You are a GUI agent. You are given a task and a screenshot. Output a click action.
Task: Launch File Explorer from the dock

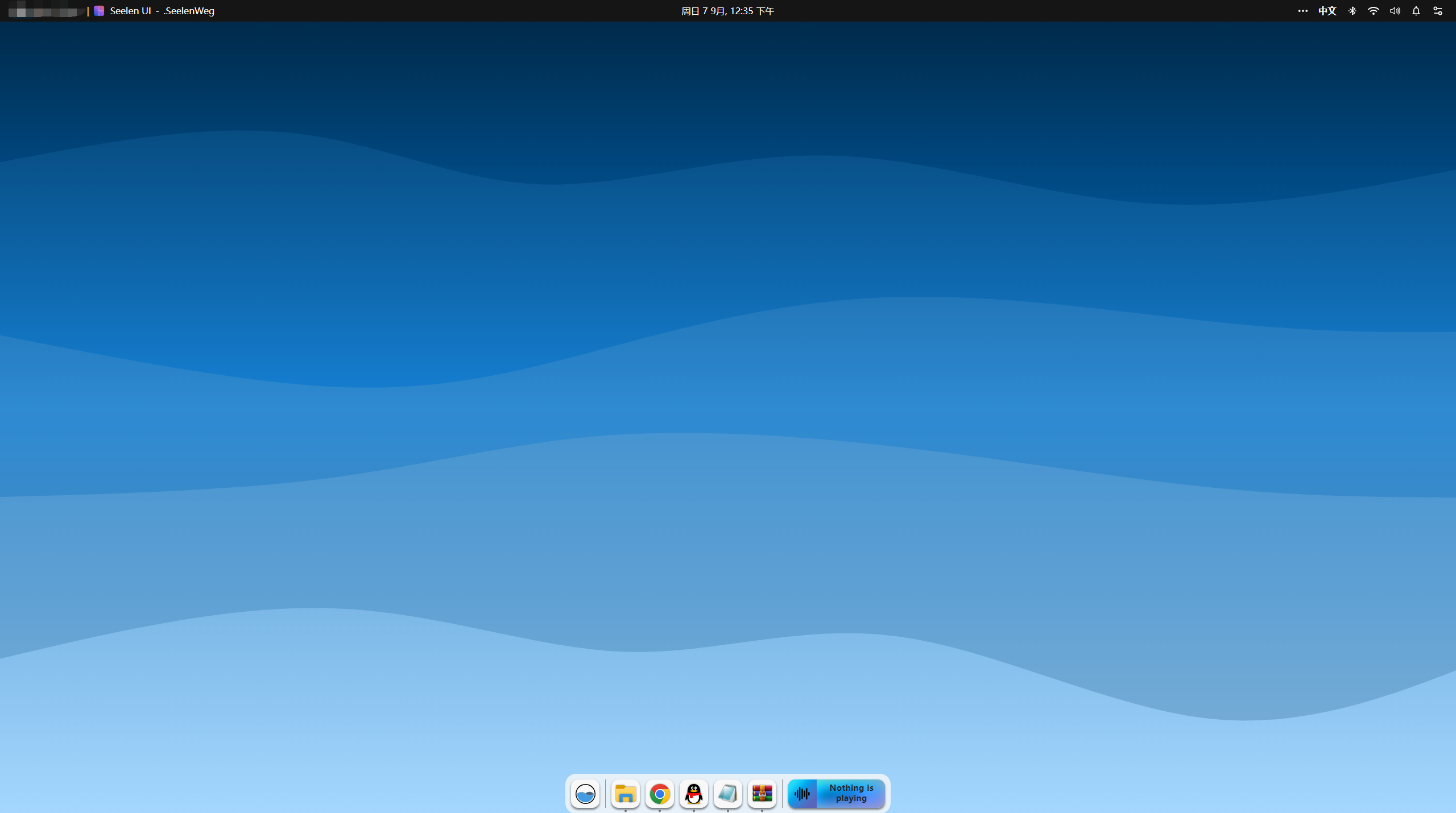(x=626, y=794)
